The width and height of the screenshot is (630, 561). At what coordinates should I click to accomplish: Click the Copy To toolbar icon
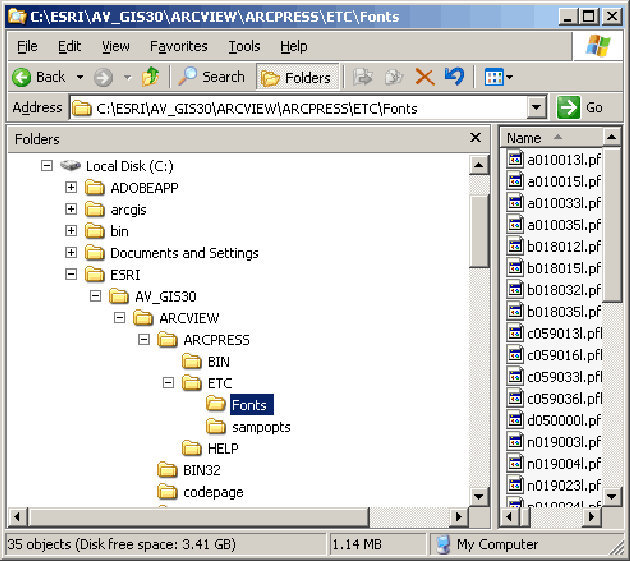coord(393,77)
